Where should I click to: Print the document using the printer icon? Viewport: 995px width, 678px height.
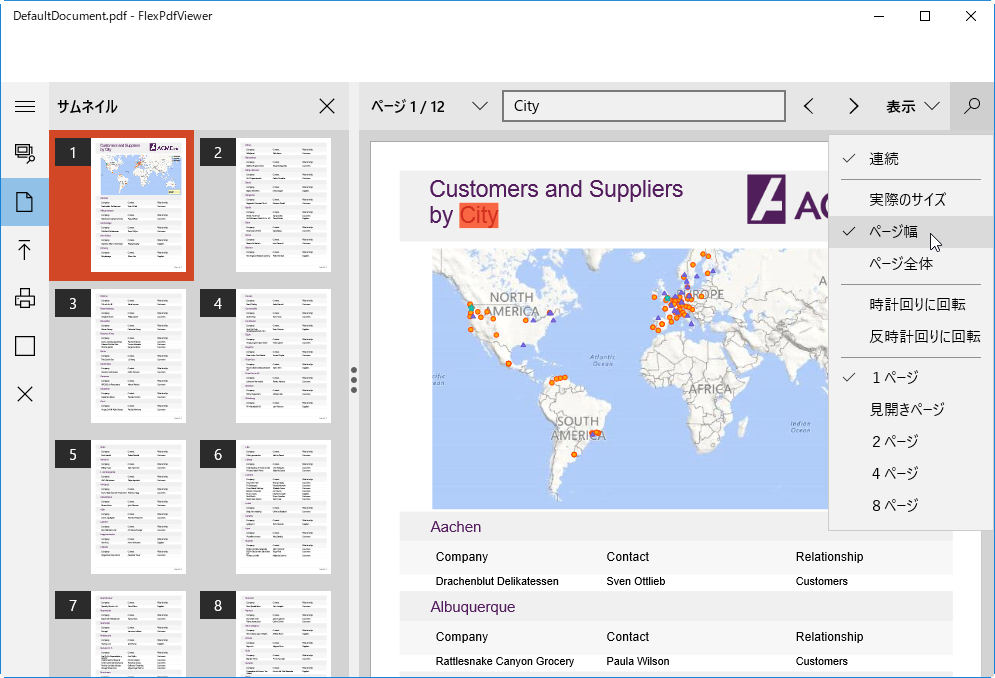25,298
